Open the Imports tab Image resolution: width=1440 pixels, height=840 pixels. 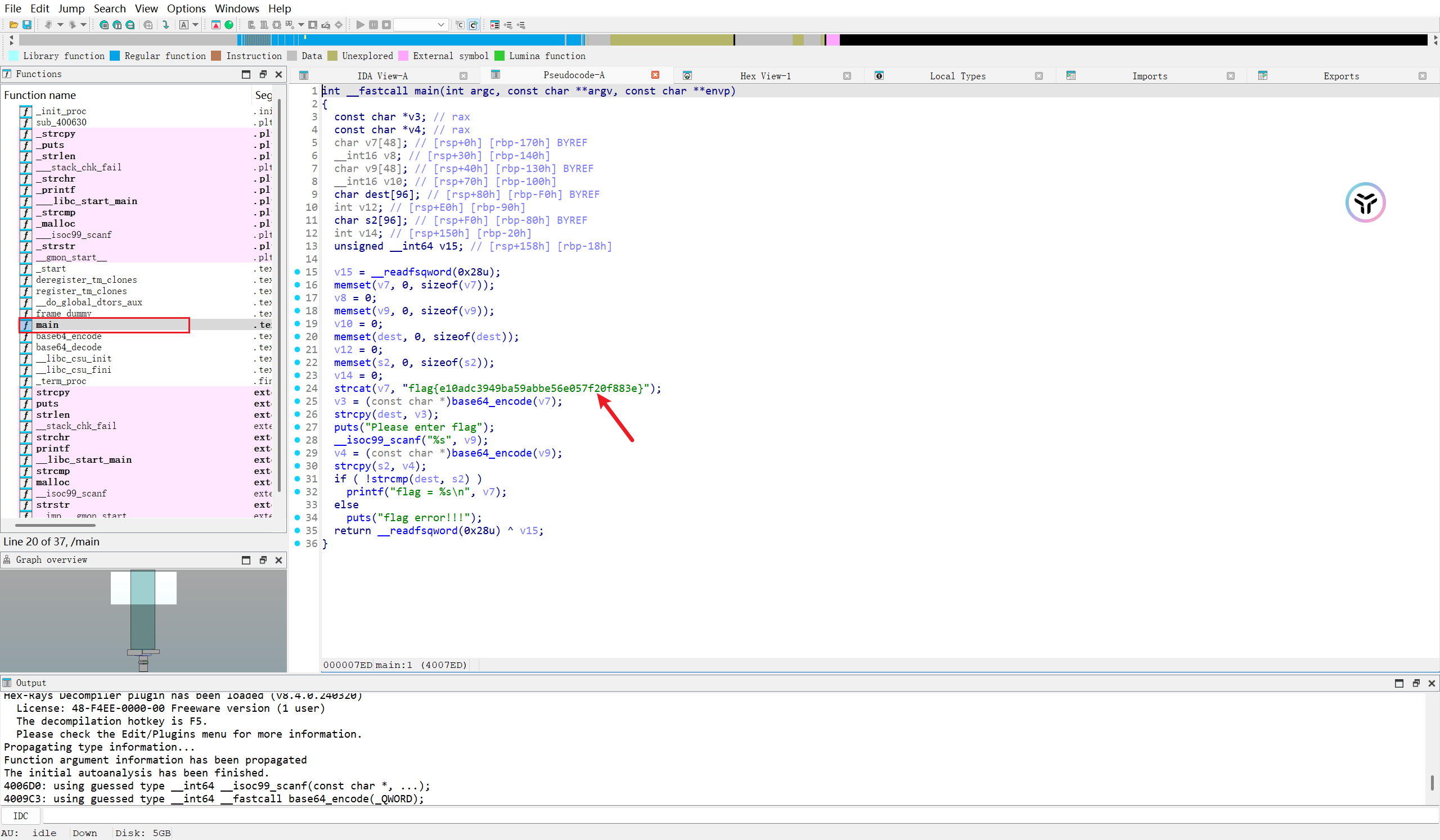(x=1149, y=76)
